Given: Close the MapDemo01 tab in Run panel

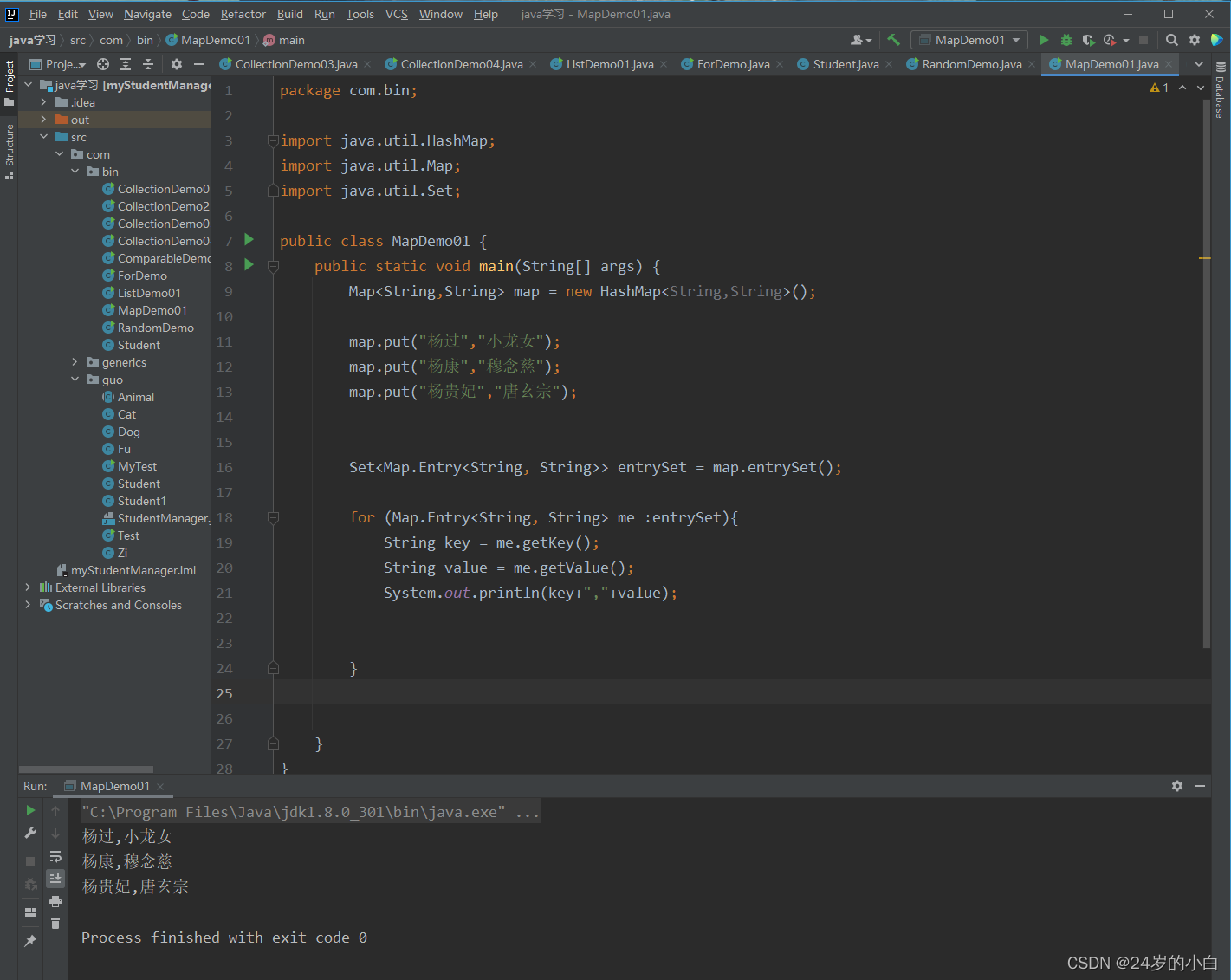Looking at the screenshot, I should tap(160, 786).
